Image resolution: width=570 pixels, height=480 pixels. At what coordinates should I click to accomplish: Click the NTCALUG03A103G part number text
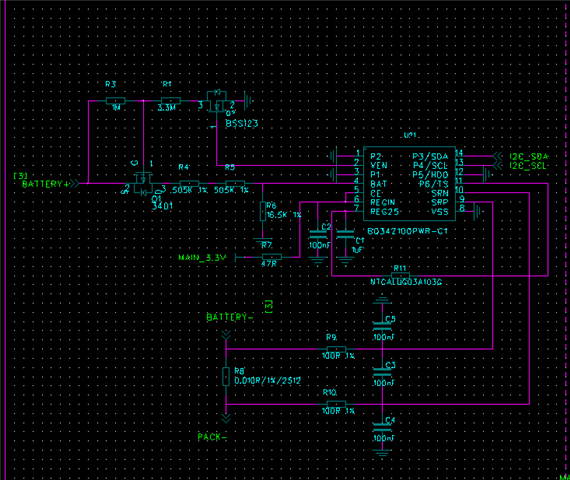click(x=406, y=282)
